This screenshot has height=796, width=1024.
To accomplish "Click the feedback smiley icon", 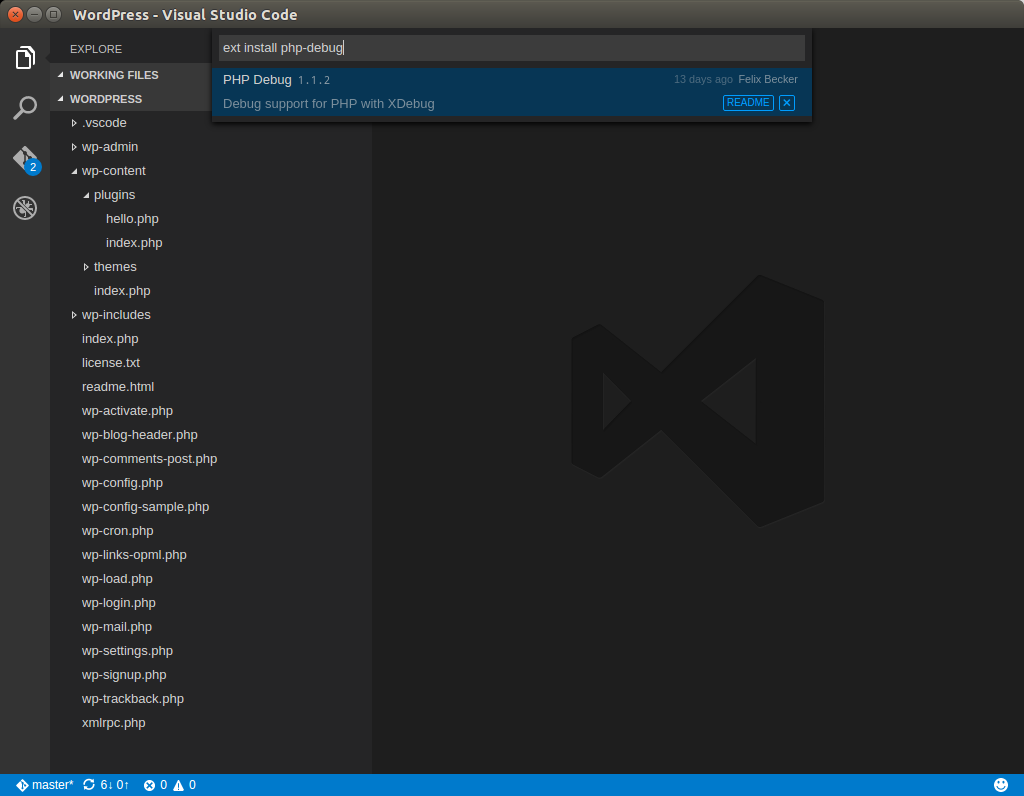I will tap(1000, 785).
